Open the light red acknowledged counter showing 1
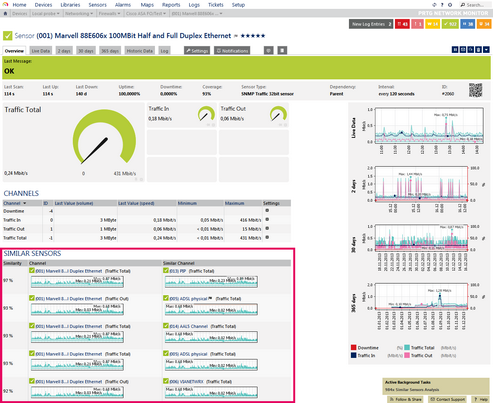The image size is (493, 403). [417, 24]
